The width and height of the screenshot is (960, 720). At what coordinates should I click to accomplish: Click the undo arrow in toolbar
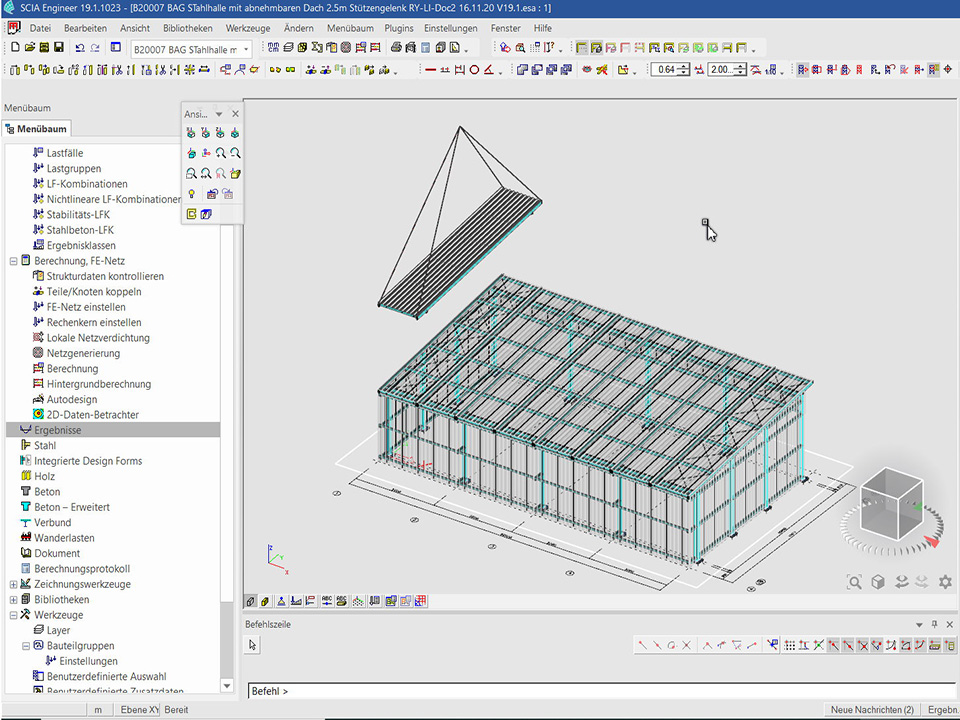(80, 48)
